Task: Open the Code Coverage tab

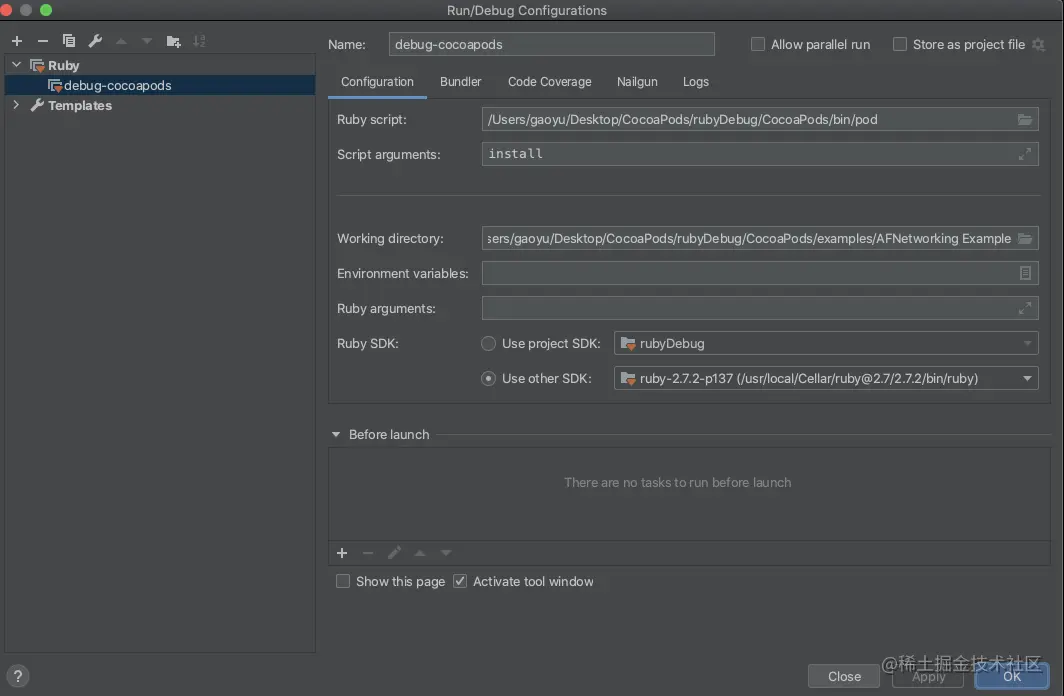Action: (x=550, y=81)
